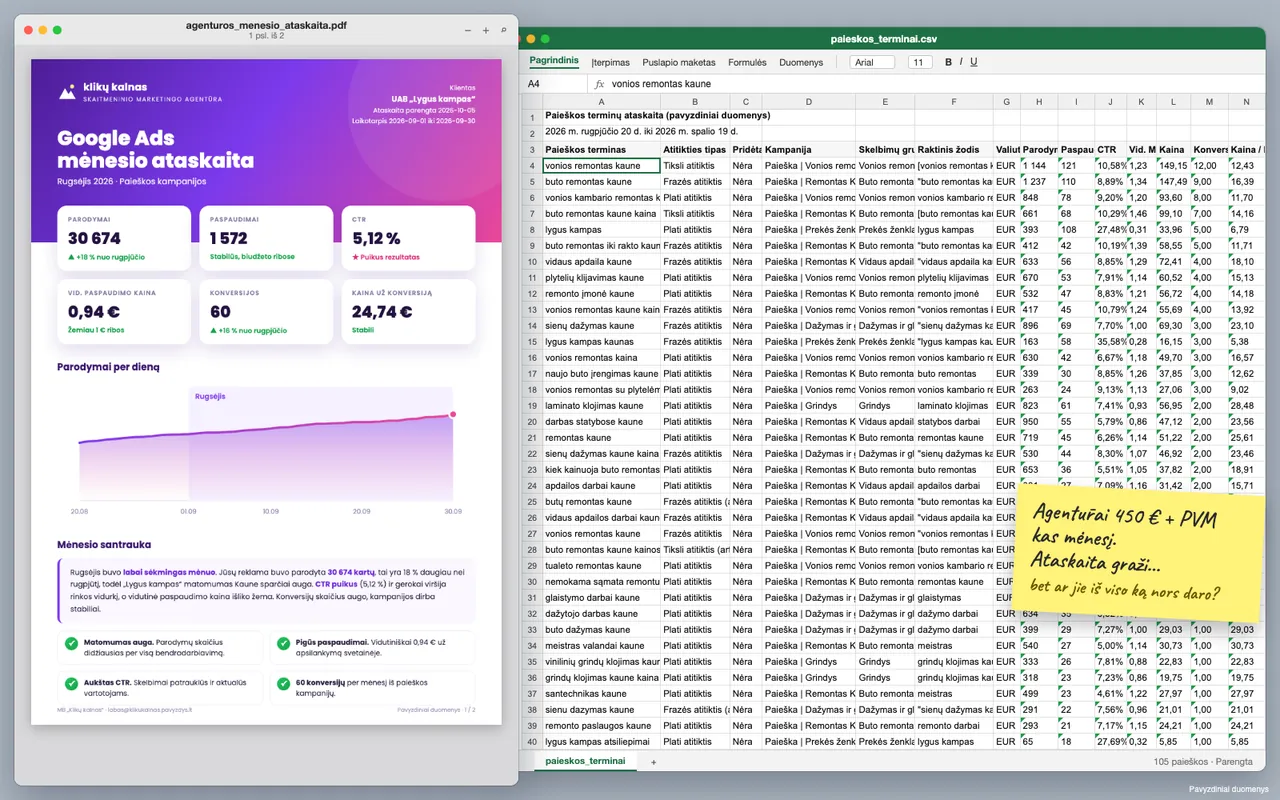Open the Formulės ribbon tab

(747, 62)
